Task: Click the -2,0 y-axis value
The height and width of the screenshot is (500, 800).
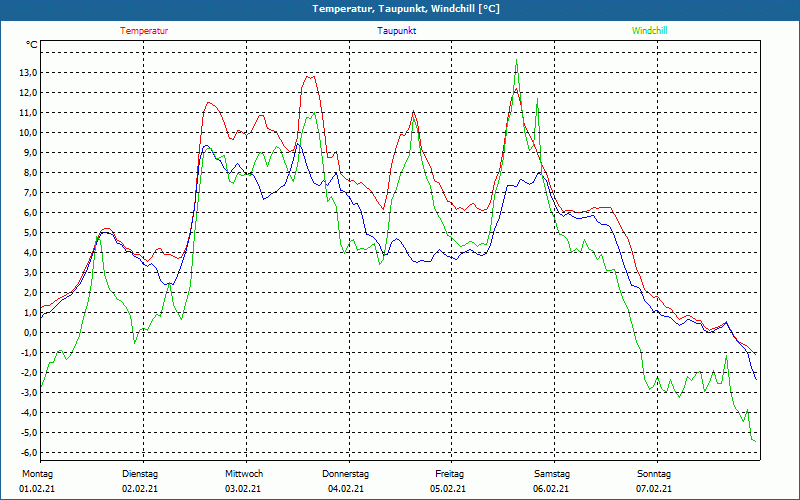Action: click(29, 373)
